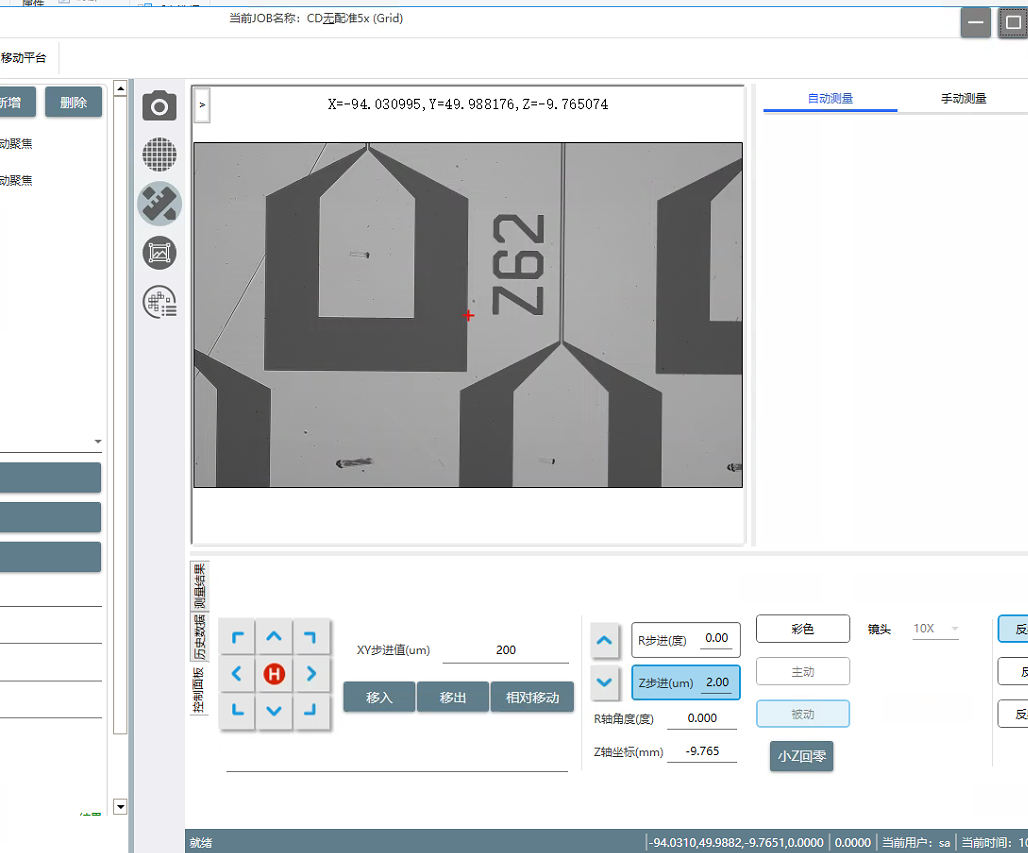Toggle the circular grid overlay icon
Image resolution: width=1028 pixels, height=853 pixels.
click(x=159, y=154)
